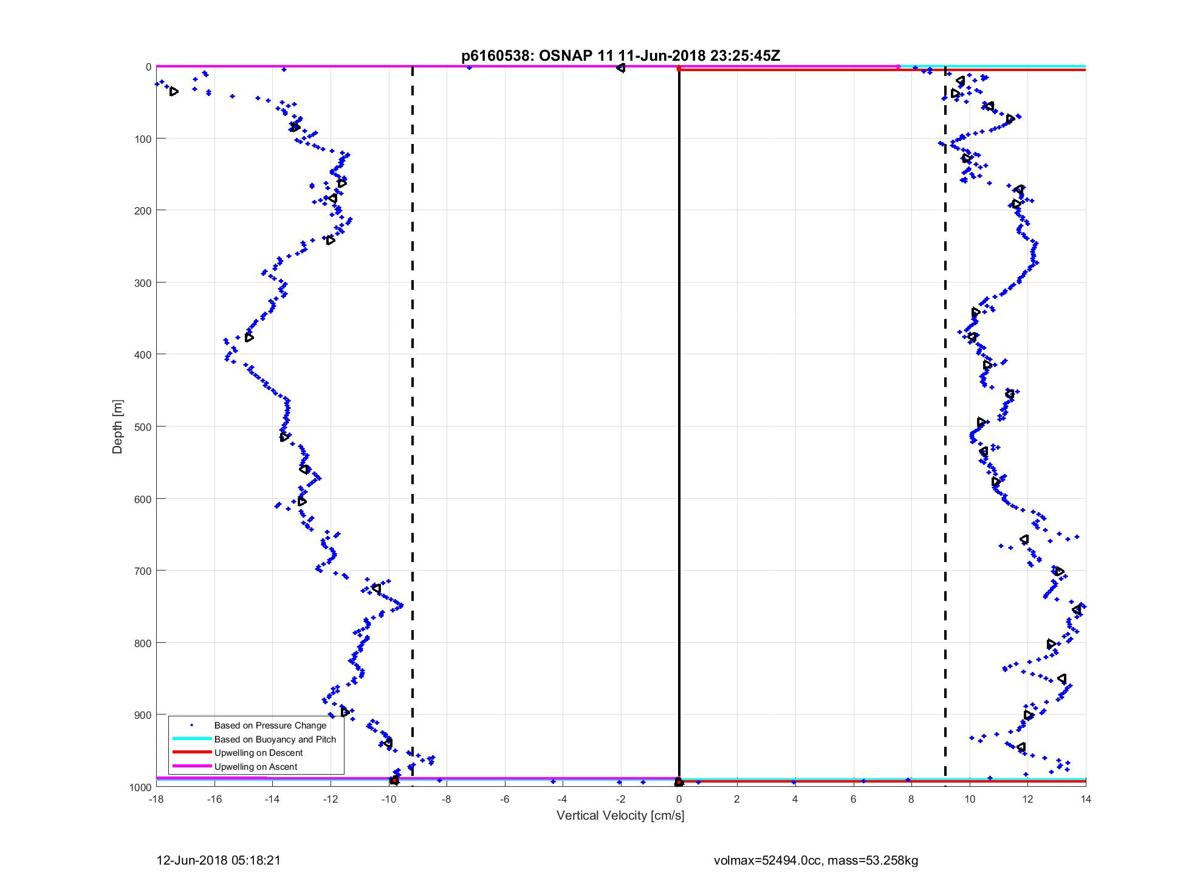The image size is (1200, 885).
Task: Click the velocity axis tick label "-18"
Action: pyautogui.click(x=156, y=799)
